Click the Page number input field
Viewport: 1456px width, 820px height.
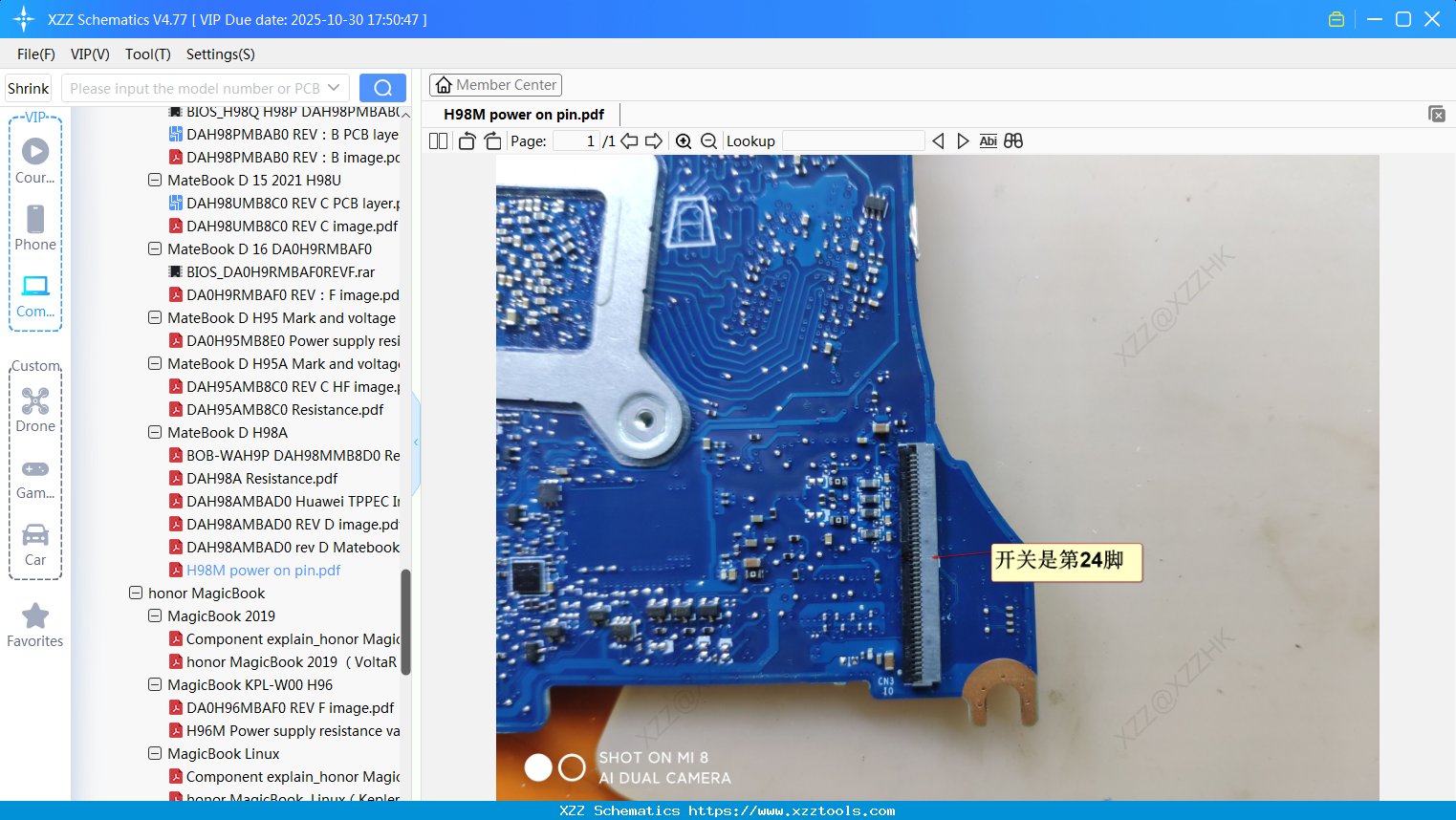tap(576, 141)
